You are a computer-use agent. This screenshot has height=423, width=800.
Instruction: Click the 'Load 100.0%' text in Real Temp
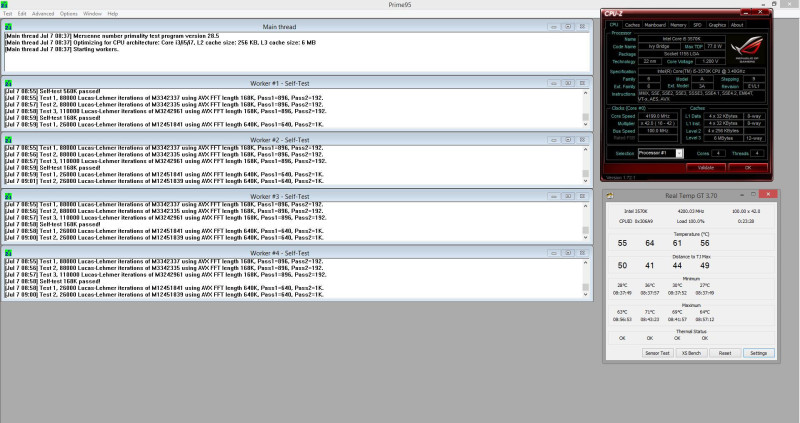(690, 221)
